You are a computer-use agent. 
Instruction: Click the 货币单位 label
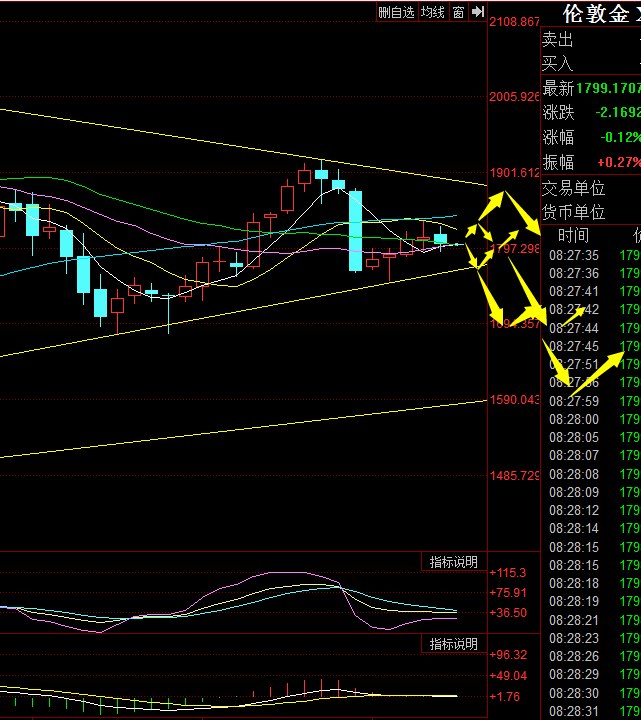[574, 212]
